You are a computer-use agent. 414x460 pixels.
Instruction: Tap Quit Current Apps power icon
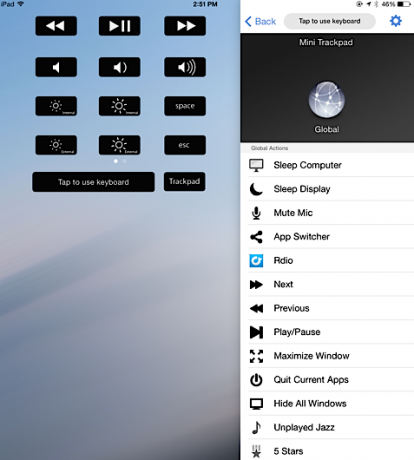coord(256,380)
